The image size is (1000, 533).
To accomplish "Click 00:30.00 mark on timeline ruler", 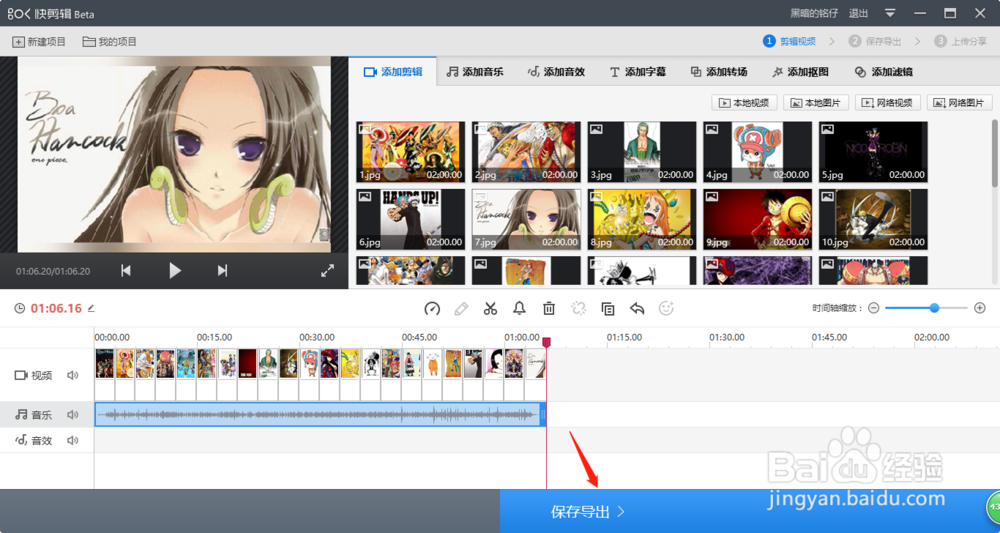I will (x=317, y=337).
